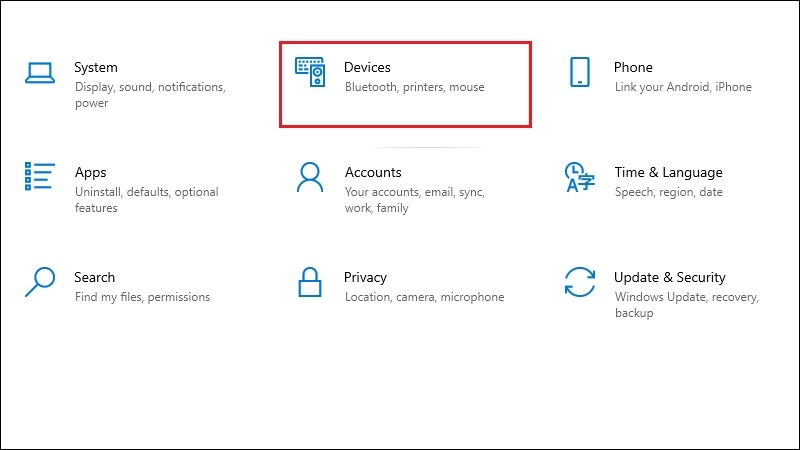Image resolution: width=800 pixels, height=450 pixels.
Task: Click 'Your accounts, email, sync' description
Action: click(x=415, y=200)
